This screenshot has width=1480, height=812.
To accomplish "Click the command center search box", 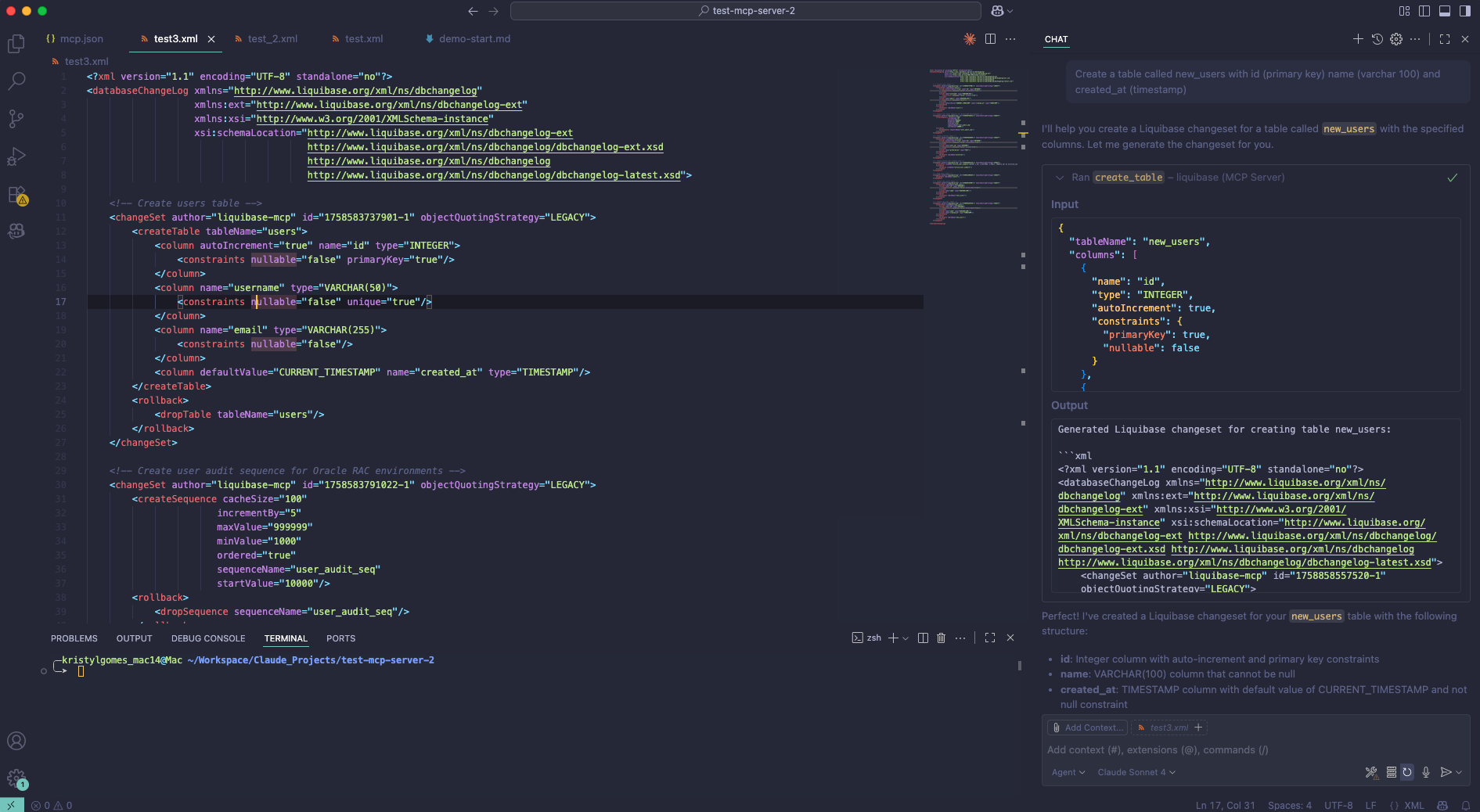I will [745, 11].
